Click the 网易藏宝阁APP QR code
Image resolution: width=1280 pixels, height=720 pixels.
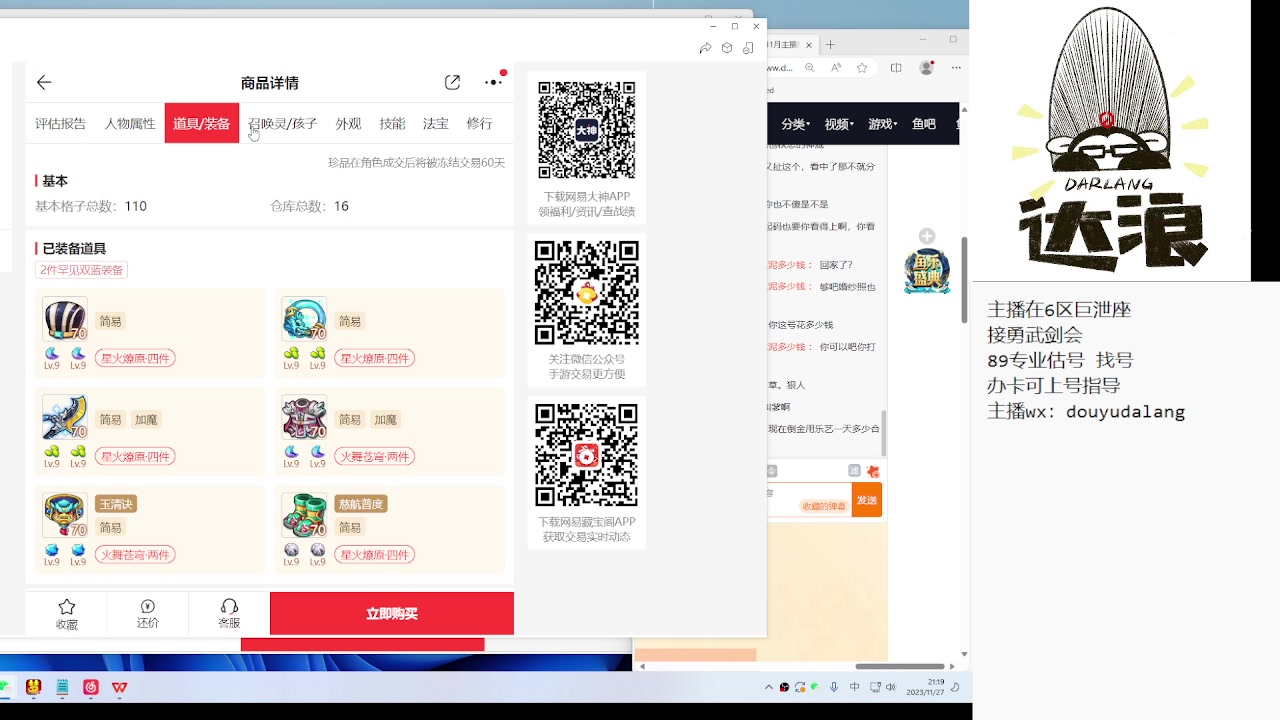pos(587,455)
